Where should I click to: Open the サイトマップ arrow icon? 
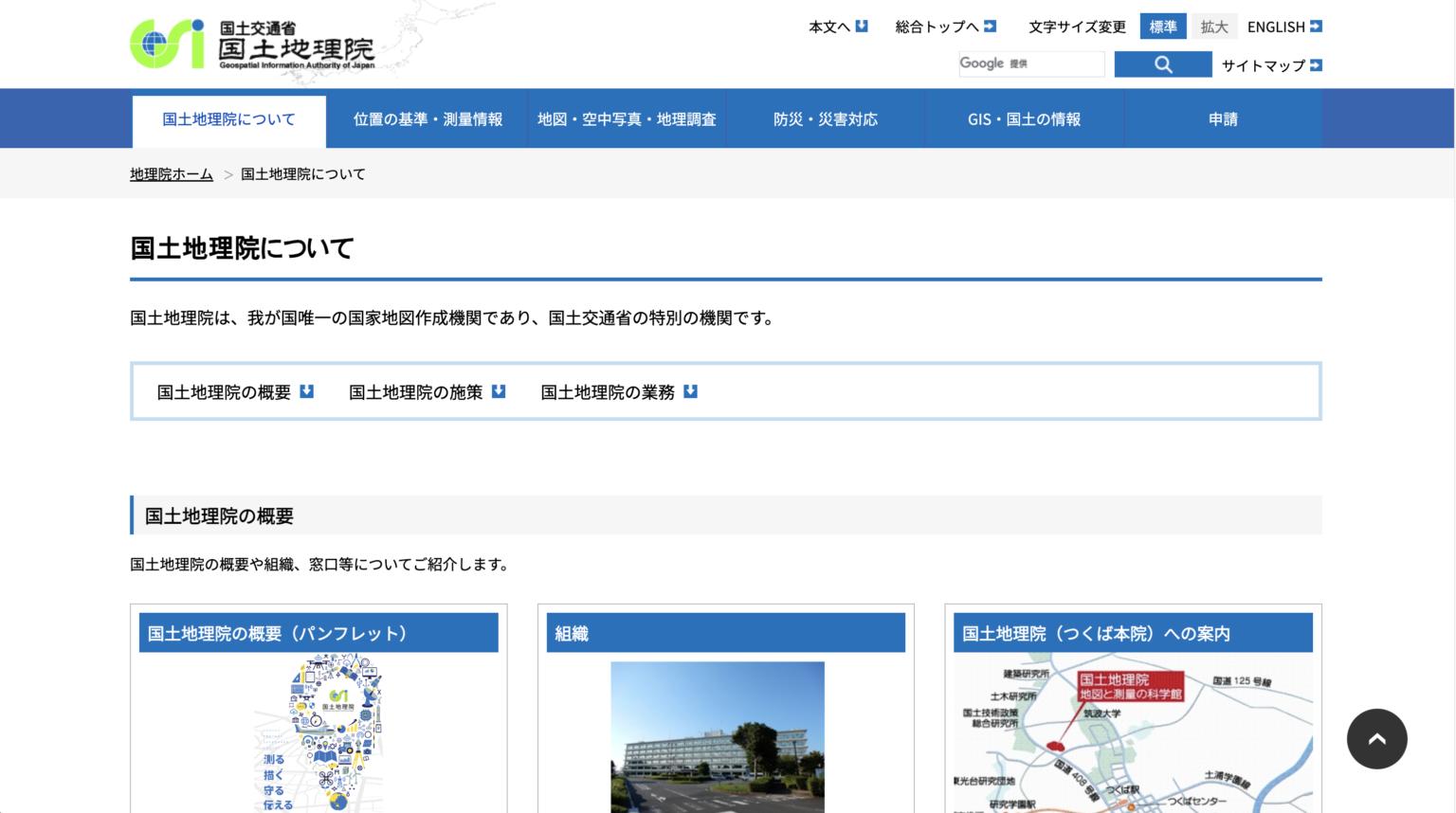click(x=1317, y=64)
